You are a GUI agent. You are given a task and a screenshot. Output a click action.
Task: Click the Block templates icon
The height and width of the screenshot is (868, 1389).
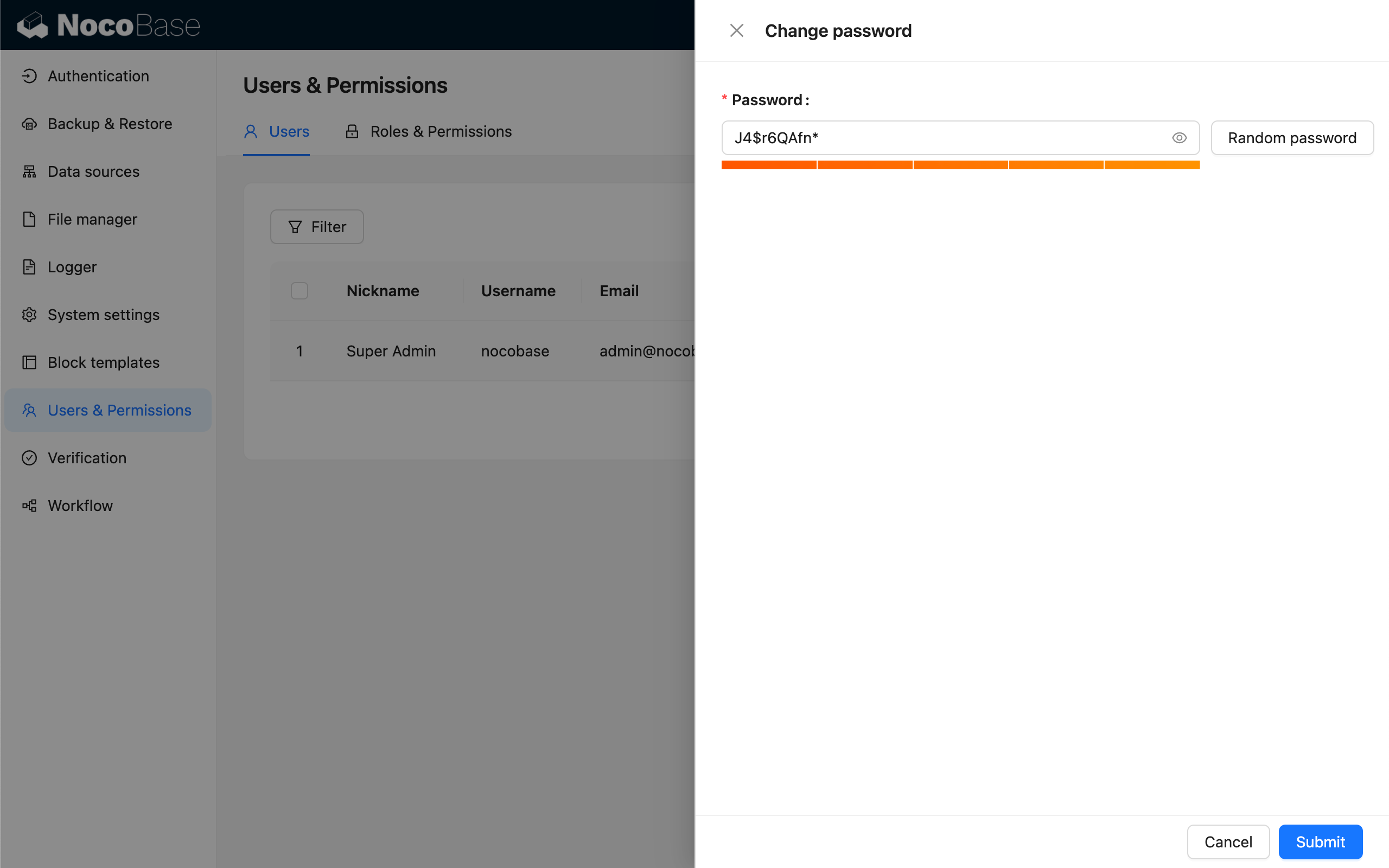(x=29, y=362)
